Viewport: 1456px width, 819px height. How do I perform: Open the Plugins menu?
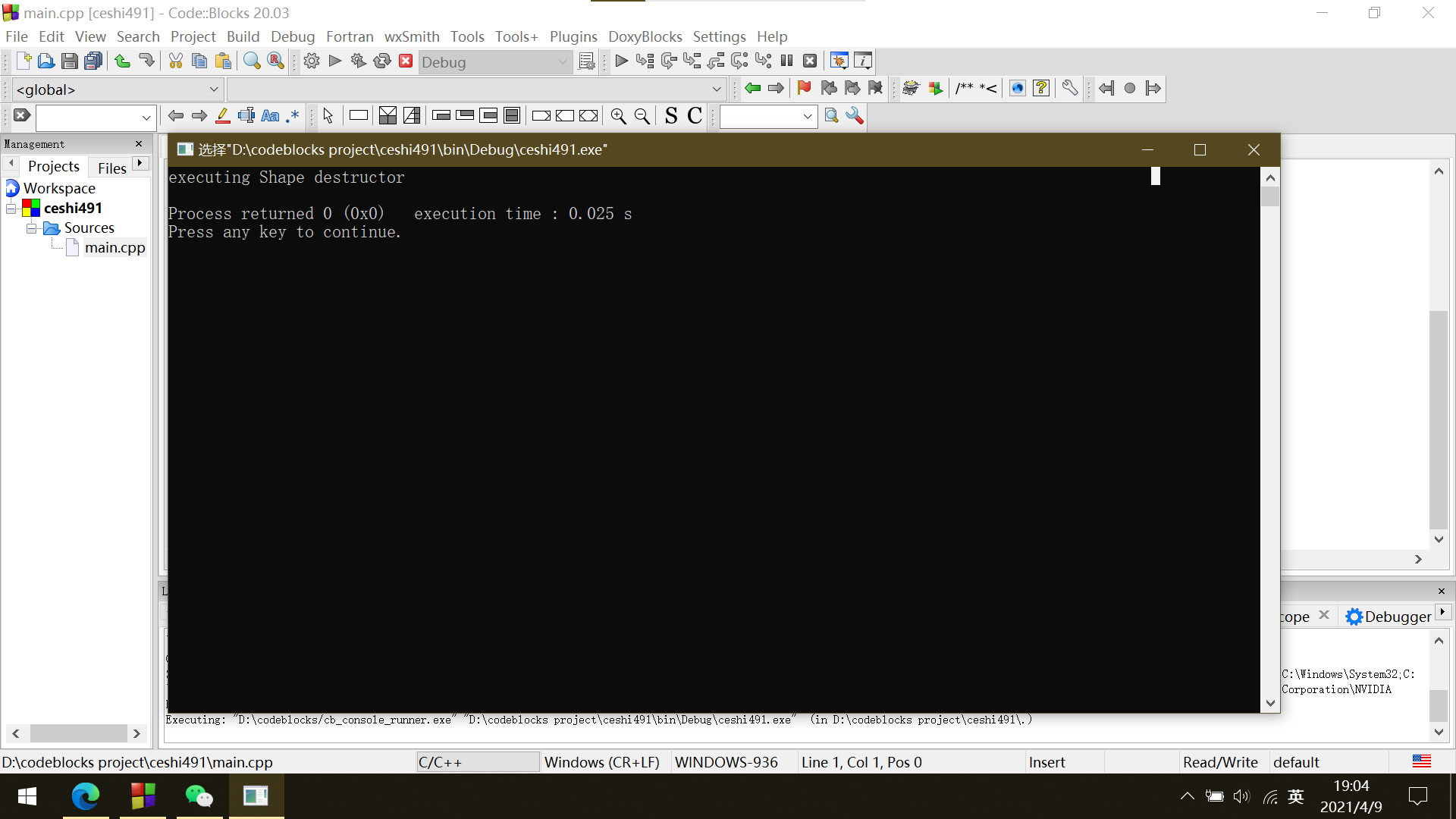click(573, 36)
